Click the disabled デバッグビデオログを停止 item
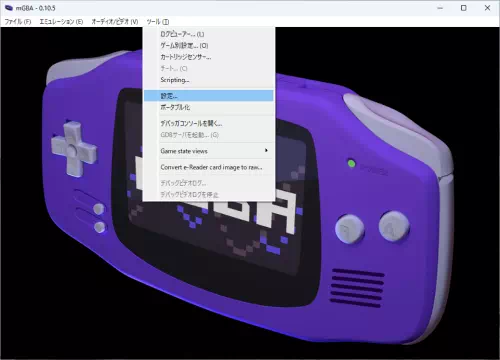 209,194
